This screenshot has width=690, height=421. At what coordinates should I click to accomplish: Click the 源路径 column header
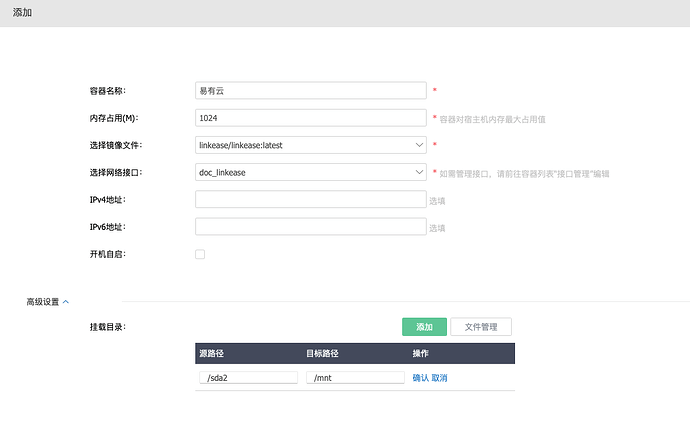(213, 353)
